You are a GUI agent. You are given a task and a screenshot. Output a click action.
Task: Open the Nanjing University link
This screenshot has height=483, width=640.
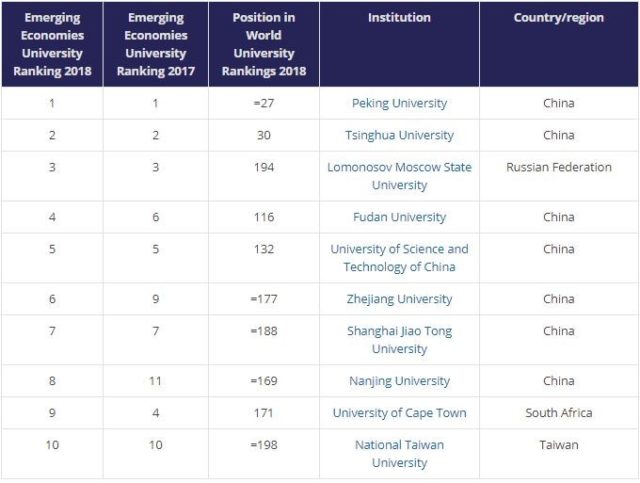pos(399,381)
